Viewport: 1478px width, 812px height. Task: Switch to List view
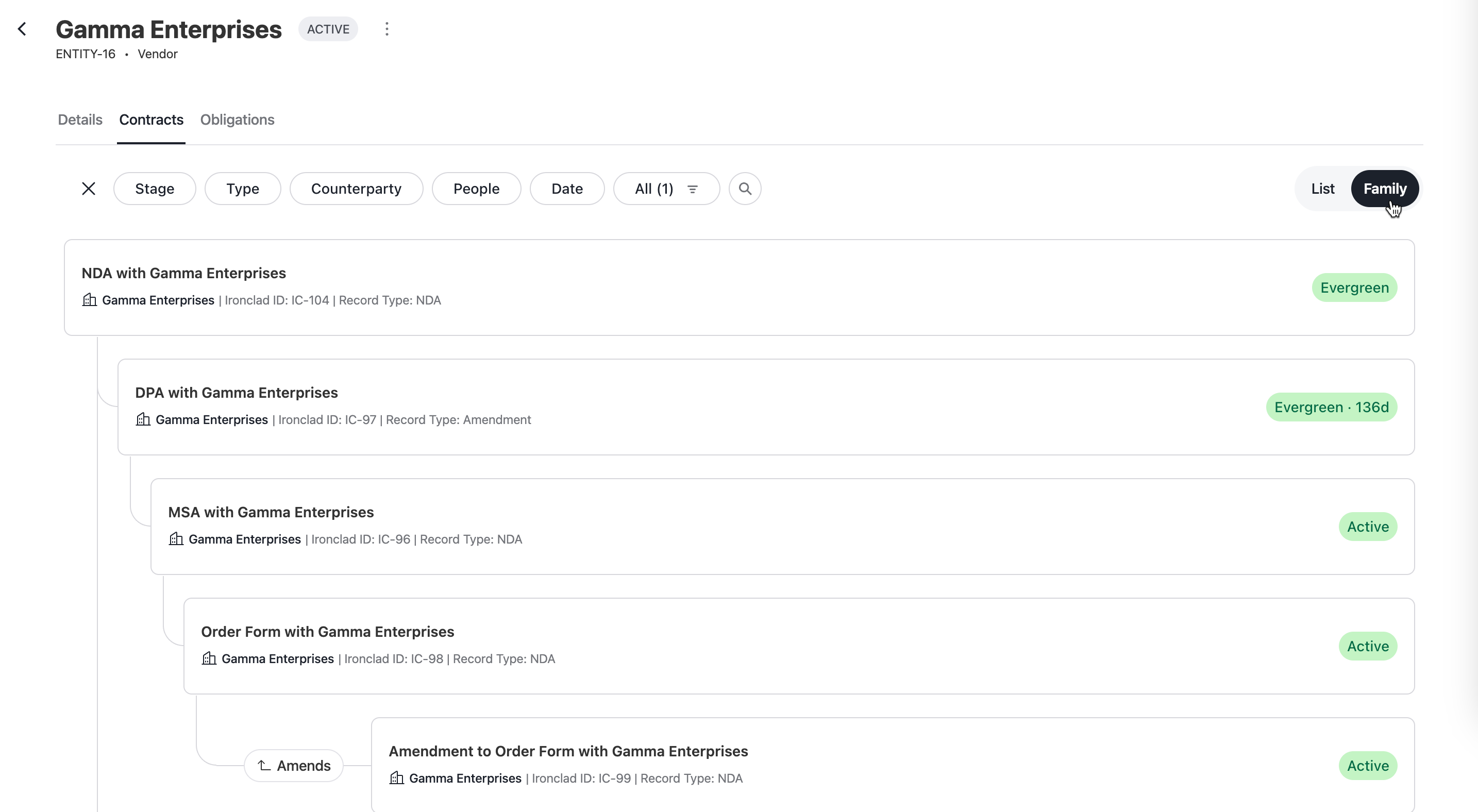[1322, 189]
